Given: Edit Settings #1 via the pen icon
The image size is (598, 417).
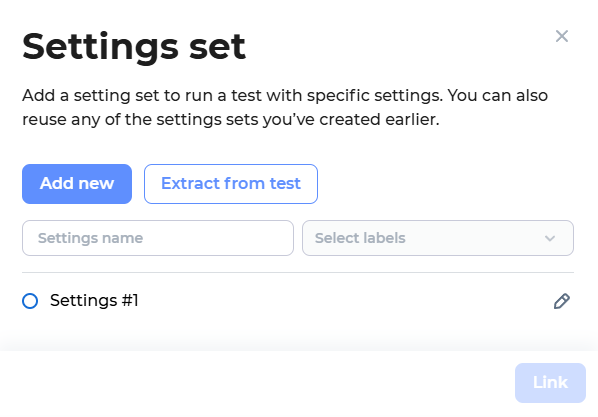Looking at the screenshot, I should click(562, 301).
